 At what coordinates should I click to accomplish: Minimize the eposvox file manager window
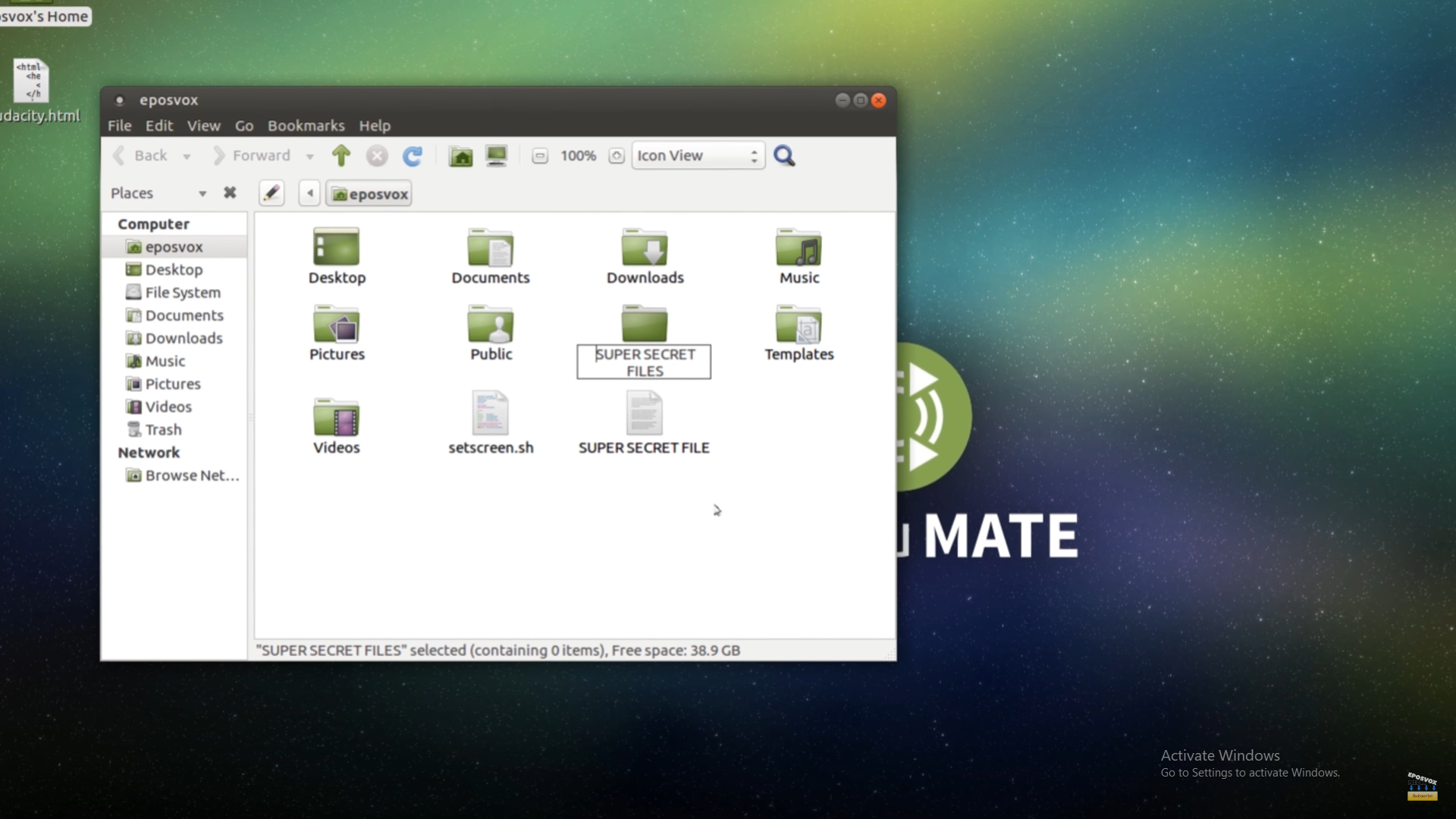click(x=843, y=100)
